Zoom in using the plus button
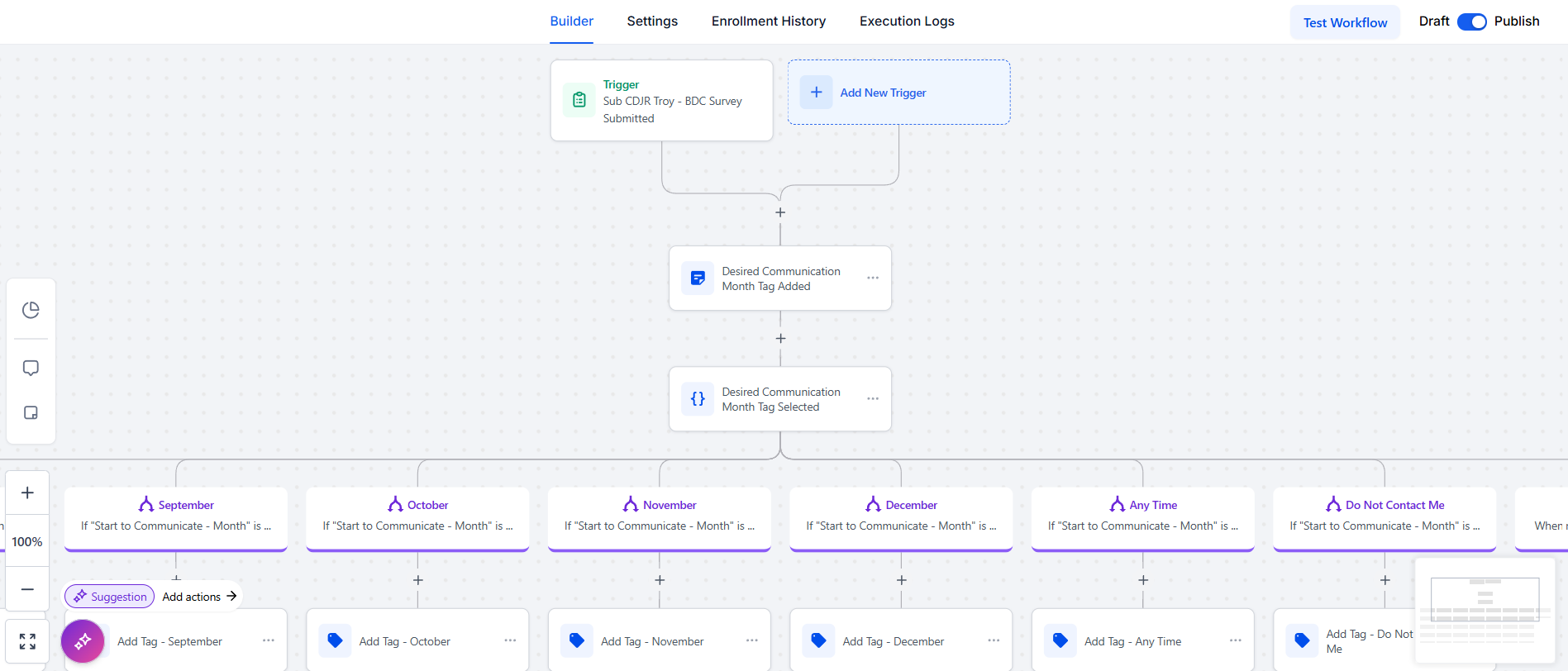The height and width of the screenshot is (671, 1568). coord(27,493)
